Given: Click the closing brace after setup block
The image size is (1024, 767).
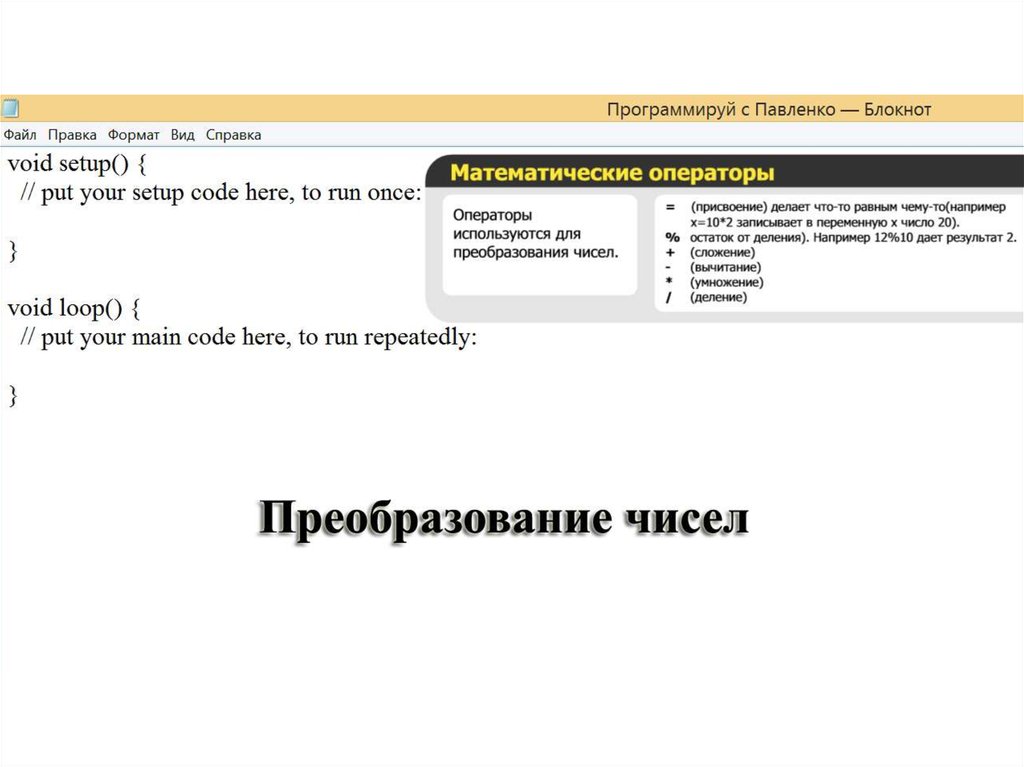Looking at the screenshot, I should point(12,251).
